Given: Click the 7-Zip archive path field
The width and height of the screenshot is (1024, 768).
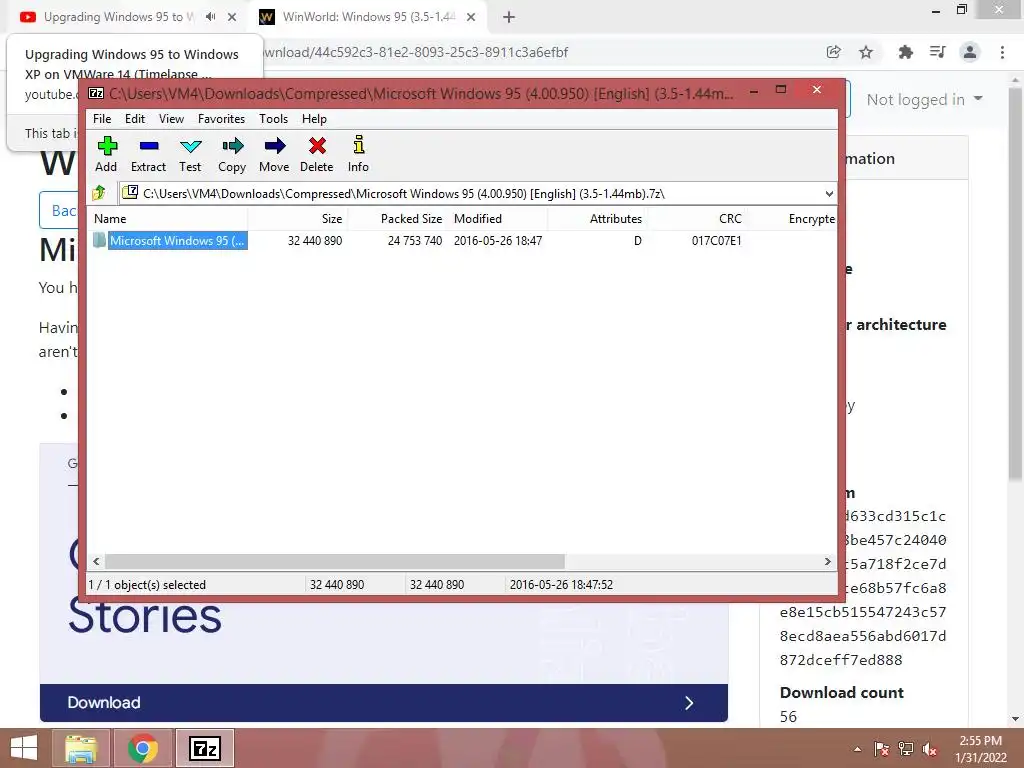Looking at the screenshot, I should [477, 193].
